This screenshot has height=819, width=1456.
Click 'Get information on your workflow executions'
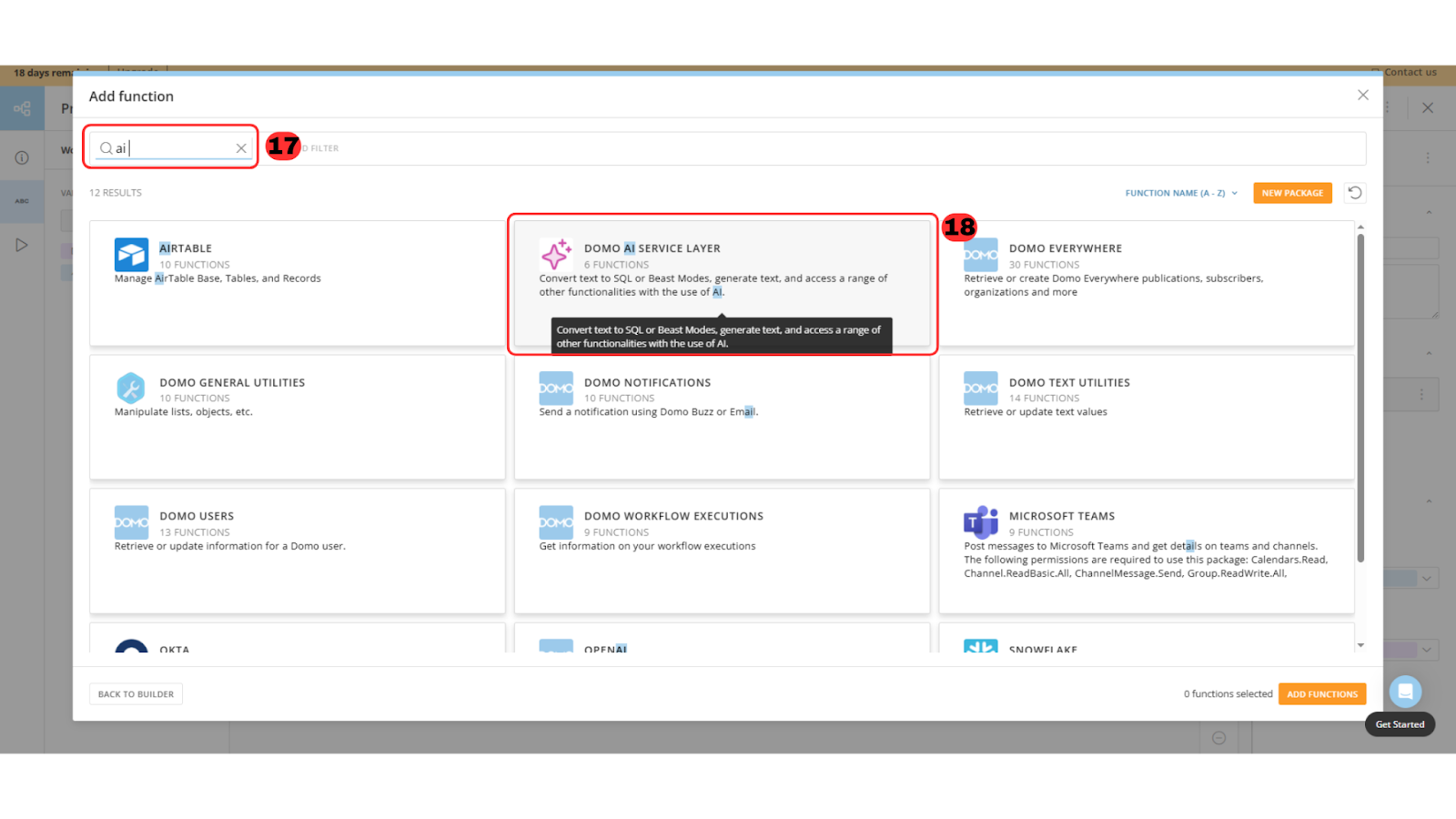point(647,546)
